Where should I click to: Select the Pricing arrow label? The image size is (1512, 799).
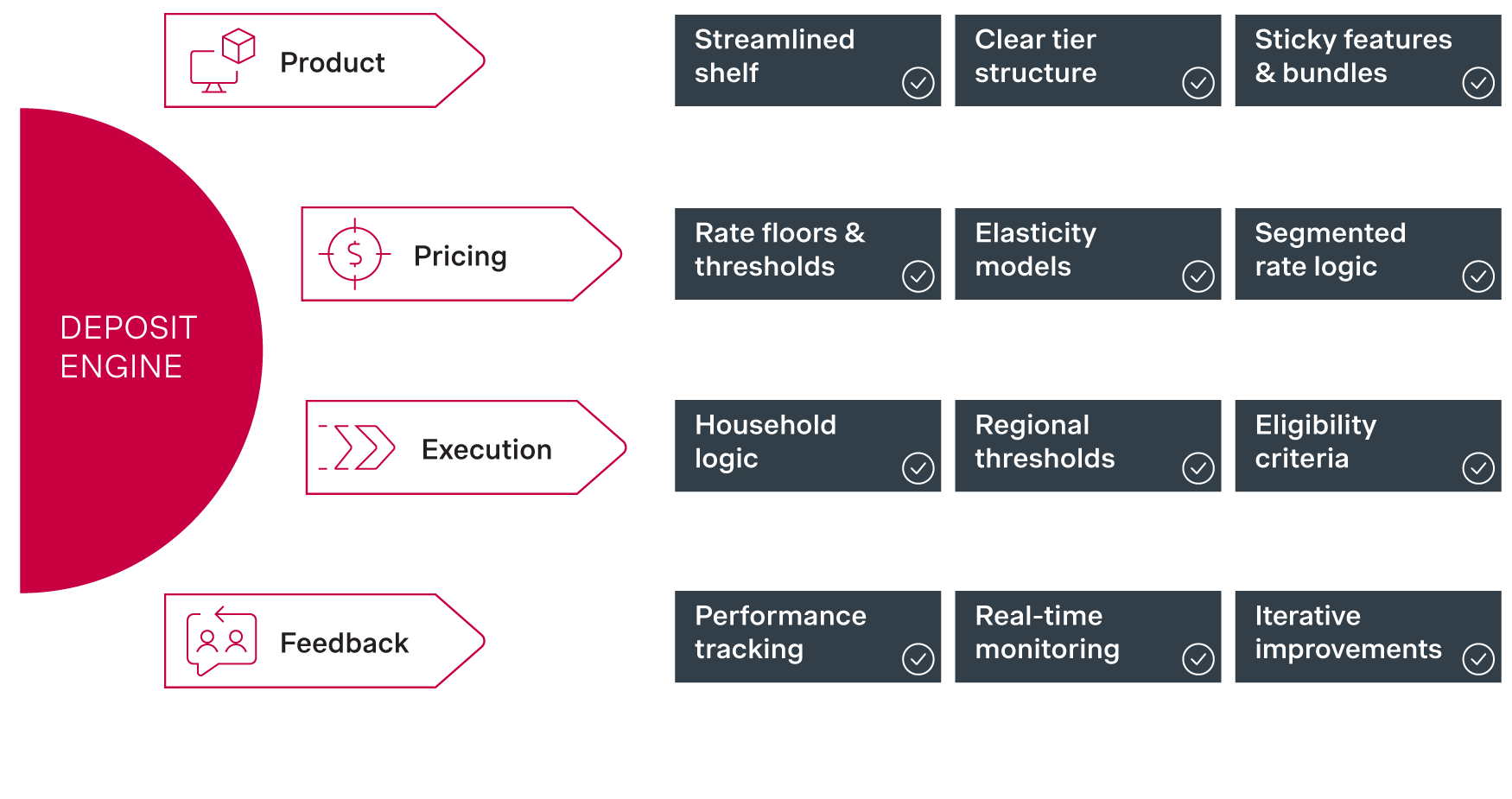[461, 256]
